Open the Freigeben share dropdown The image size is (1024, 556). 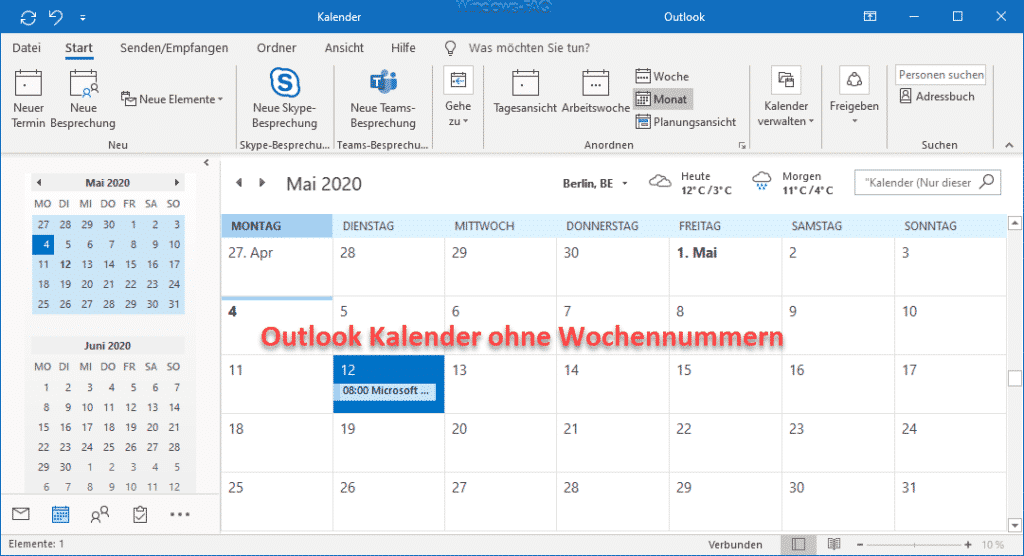click(x=854, y=97)
